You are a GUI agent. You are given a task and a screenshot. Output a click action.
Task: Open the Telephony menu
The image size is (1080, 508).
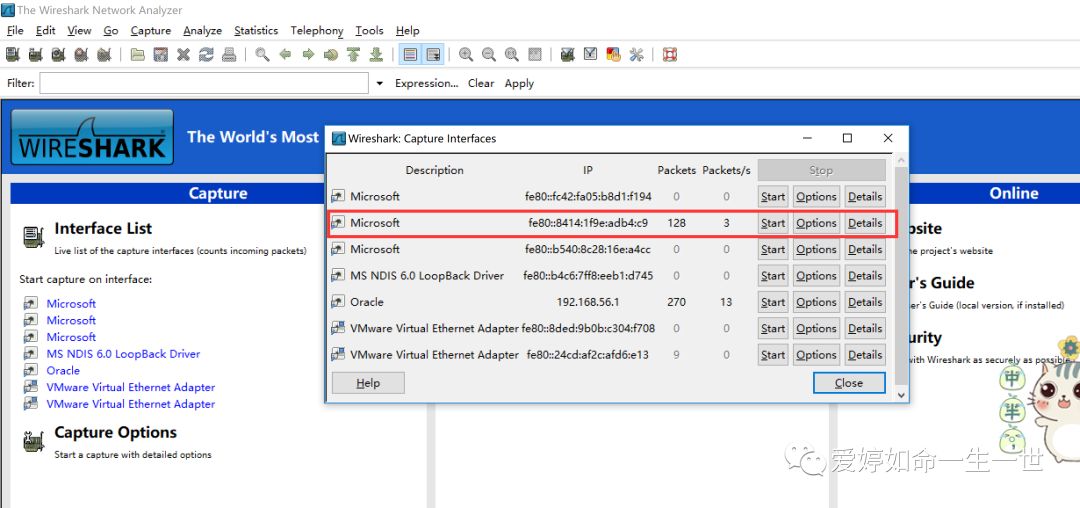click(317, 30)
